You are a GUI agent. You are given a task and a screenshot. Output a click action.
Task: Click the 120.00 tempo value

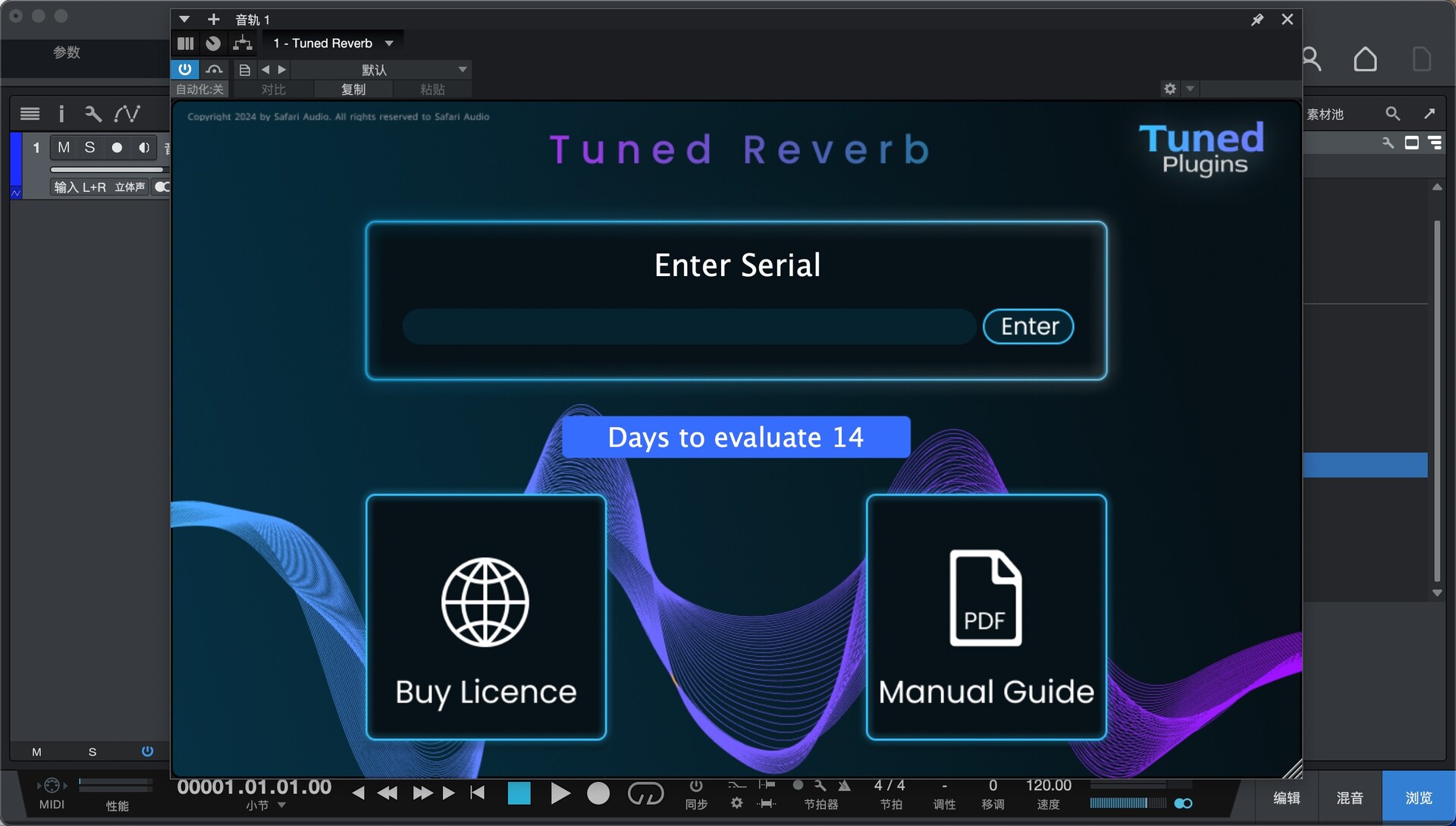point(1049,786)
